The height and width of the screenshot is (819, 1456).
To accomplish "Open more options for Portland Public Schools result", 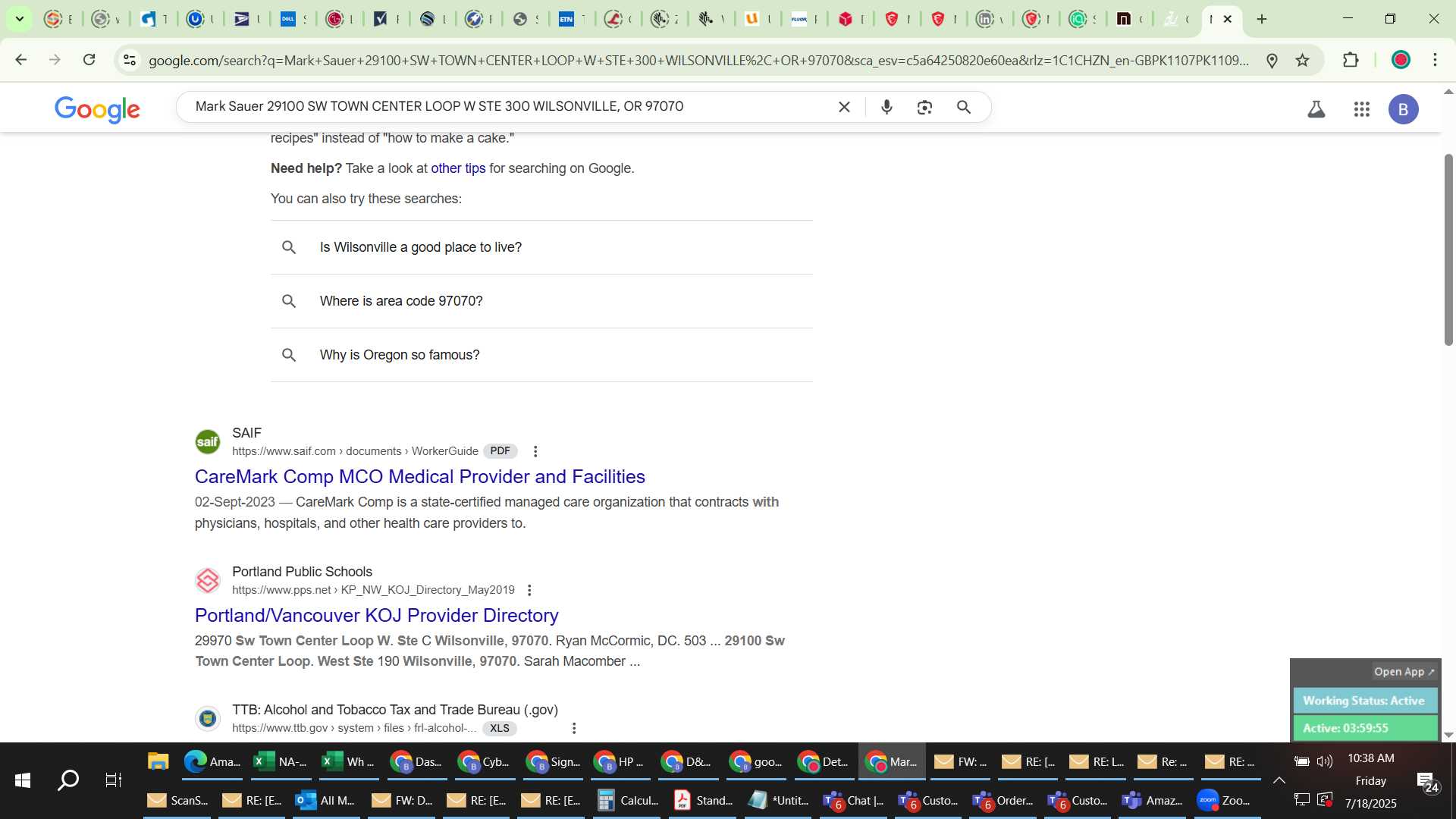I will coord(529,590).
